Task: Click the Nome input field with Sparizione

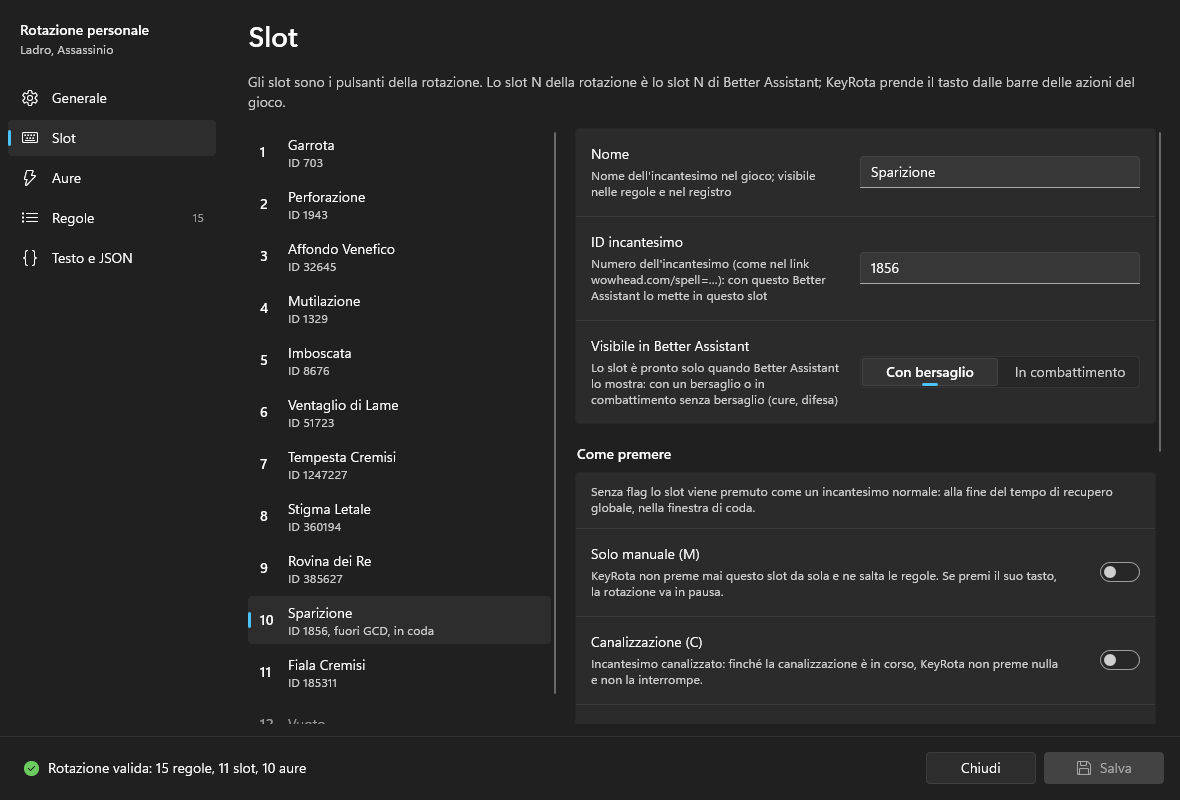Action: click(x=999, y=172)
